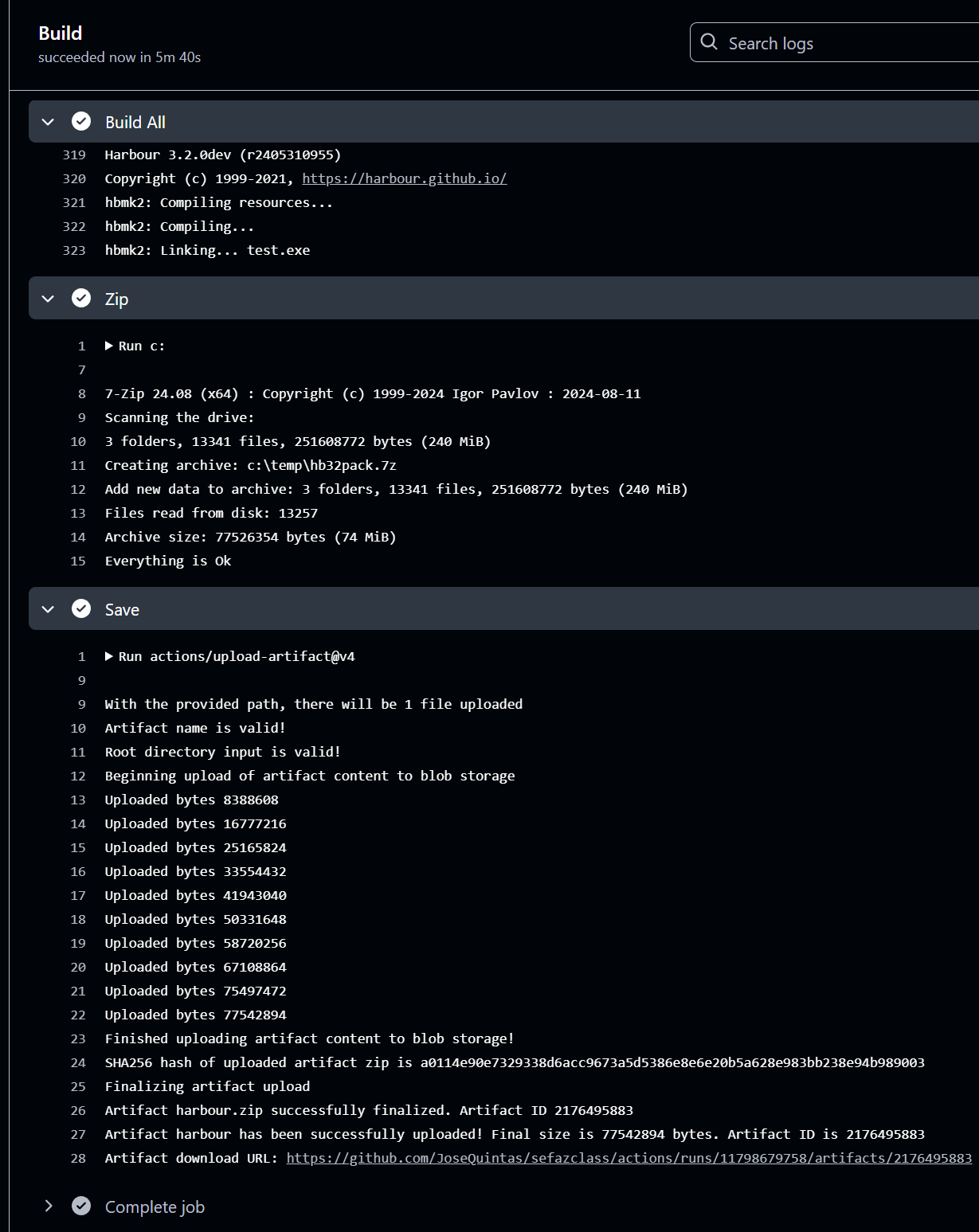Click the Complete job checkmark icon
The image size is (979, 1232).
click(81, 1206)
